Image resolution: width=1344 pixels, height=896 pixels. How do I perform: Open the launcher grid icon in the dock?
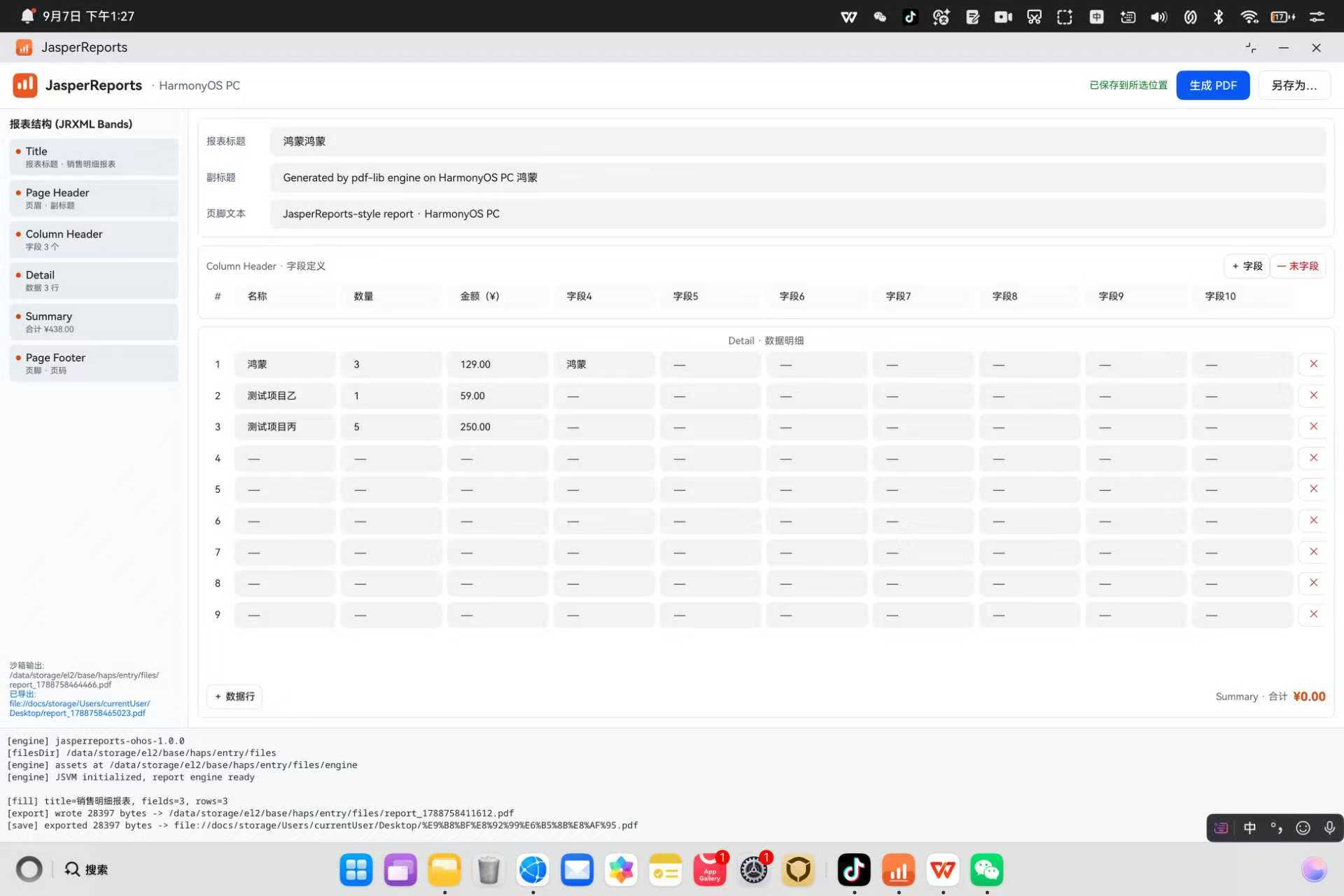click(356, 870)
